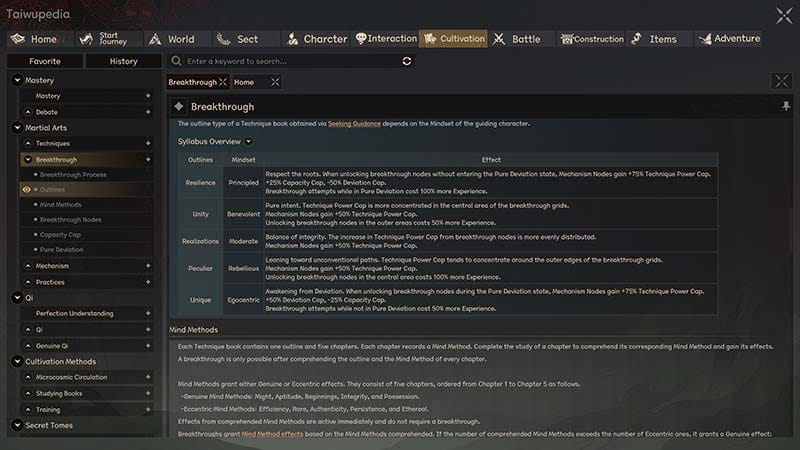Expand the Training entry
Screen dimensions: 800x450
(28, 410)
